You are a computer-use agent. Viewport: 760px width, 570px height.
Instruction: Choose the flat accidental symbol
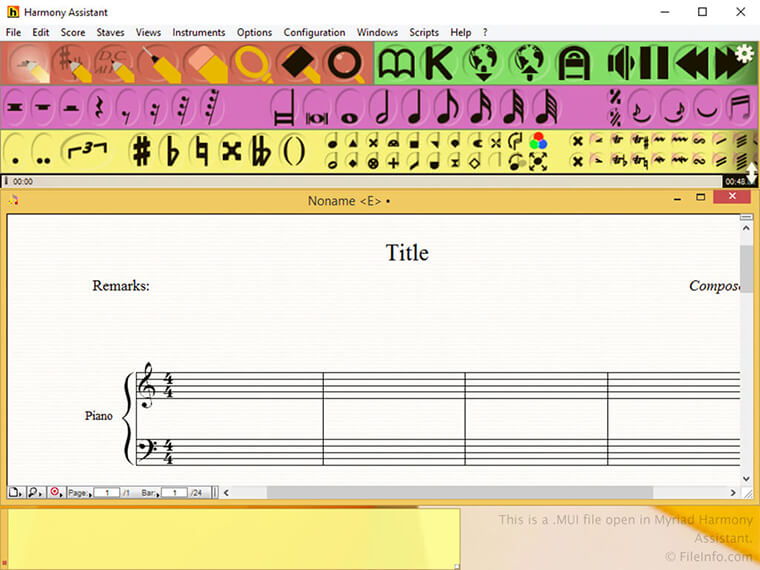172,151
